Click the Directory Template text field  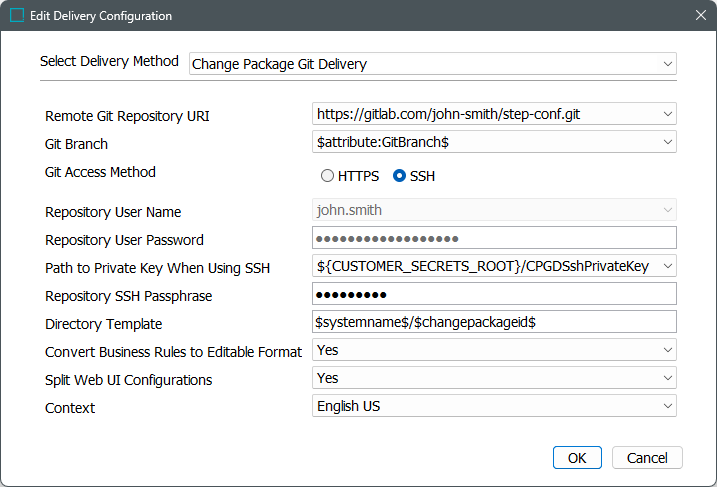[495, 322]
